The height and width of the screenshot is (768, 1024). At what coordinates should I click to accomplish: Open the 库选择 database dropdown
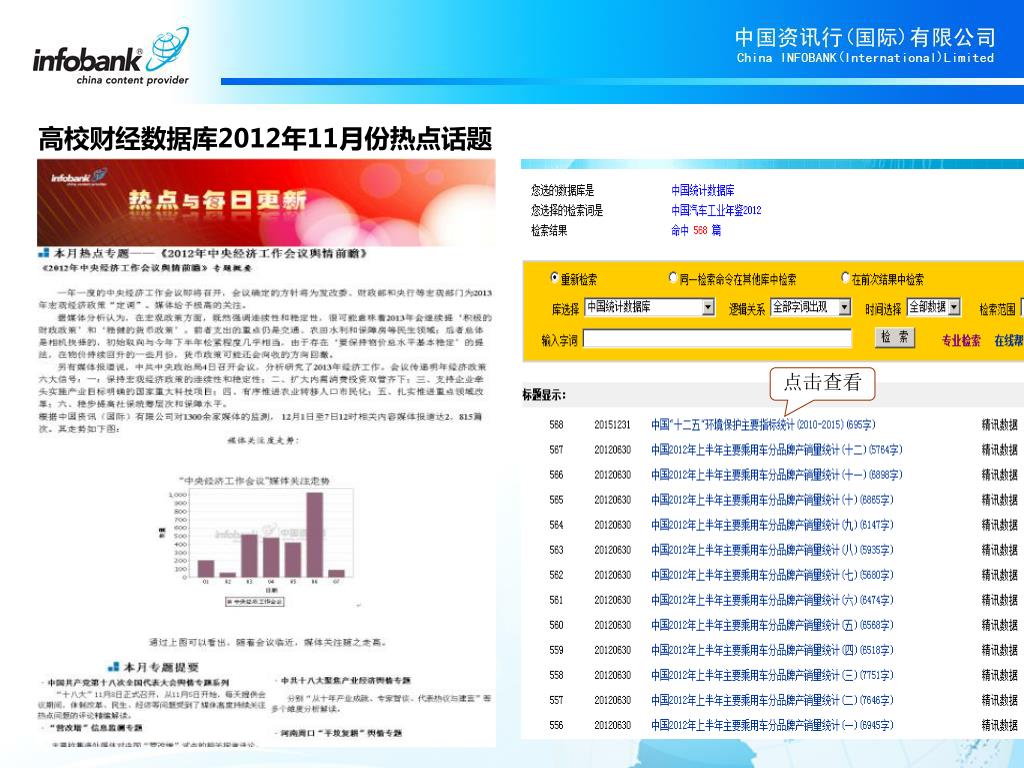650,307
